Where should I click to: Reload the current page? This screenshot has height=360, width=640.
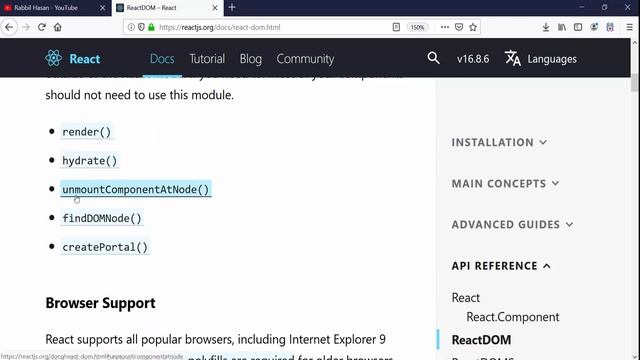(x=42, y=27)
